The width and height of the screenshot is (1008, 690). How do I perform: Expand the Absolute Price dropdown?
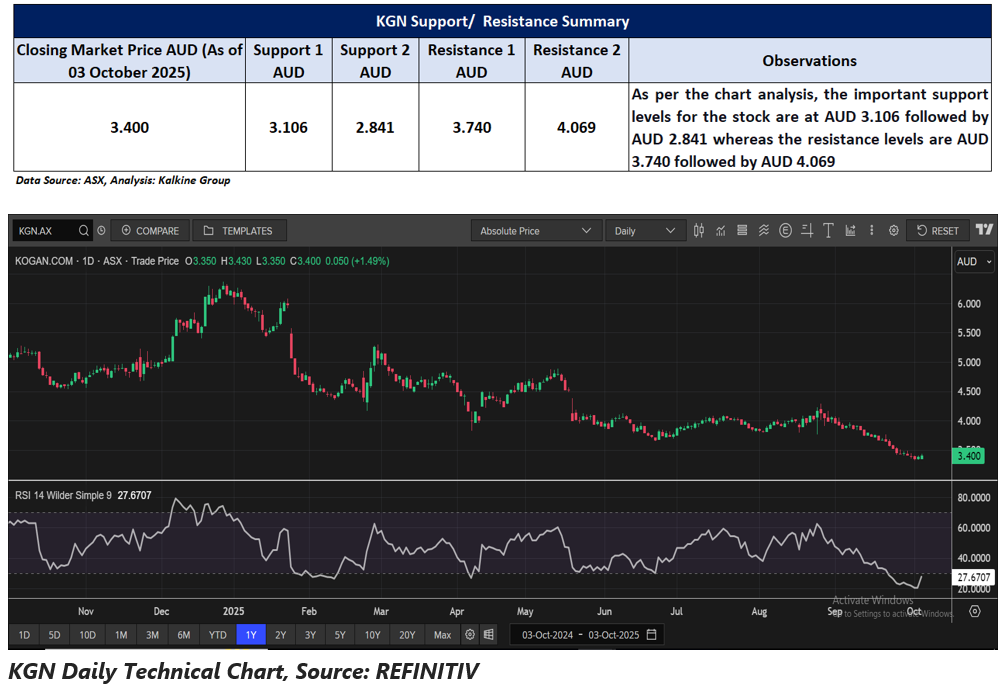click(535, 231)
